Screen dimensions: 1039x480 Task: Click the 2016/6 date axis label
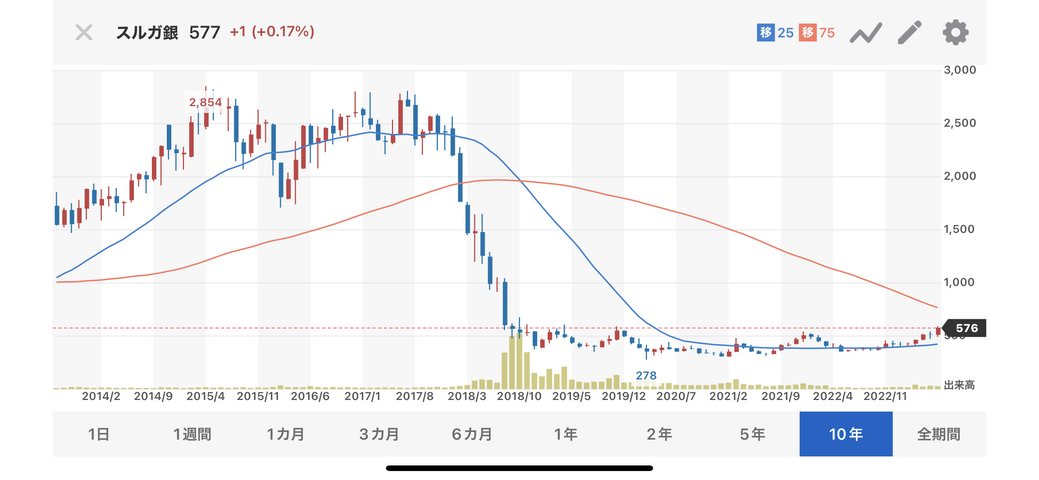click(309, 396)
